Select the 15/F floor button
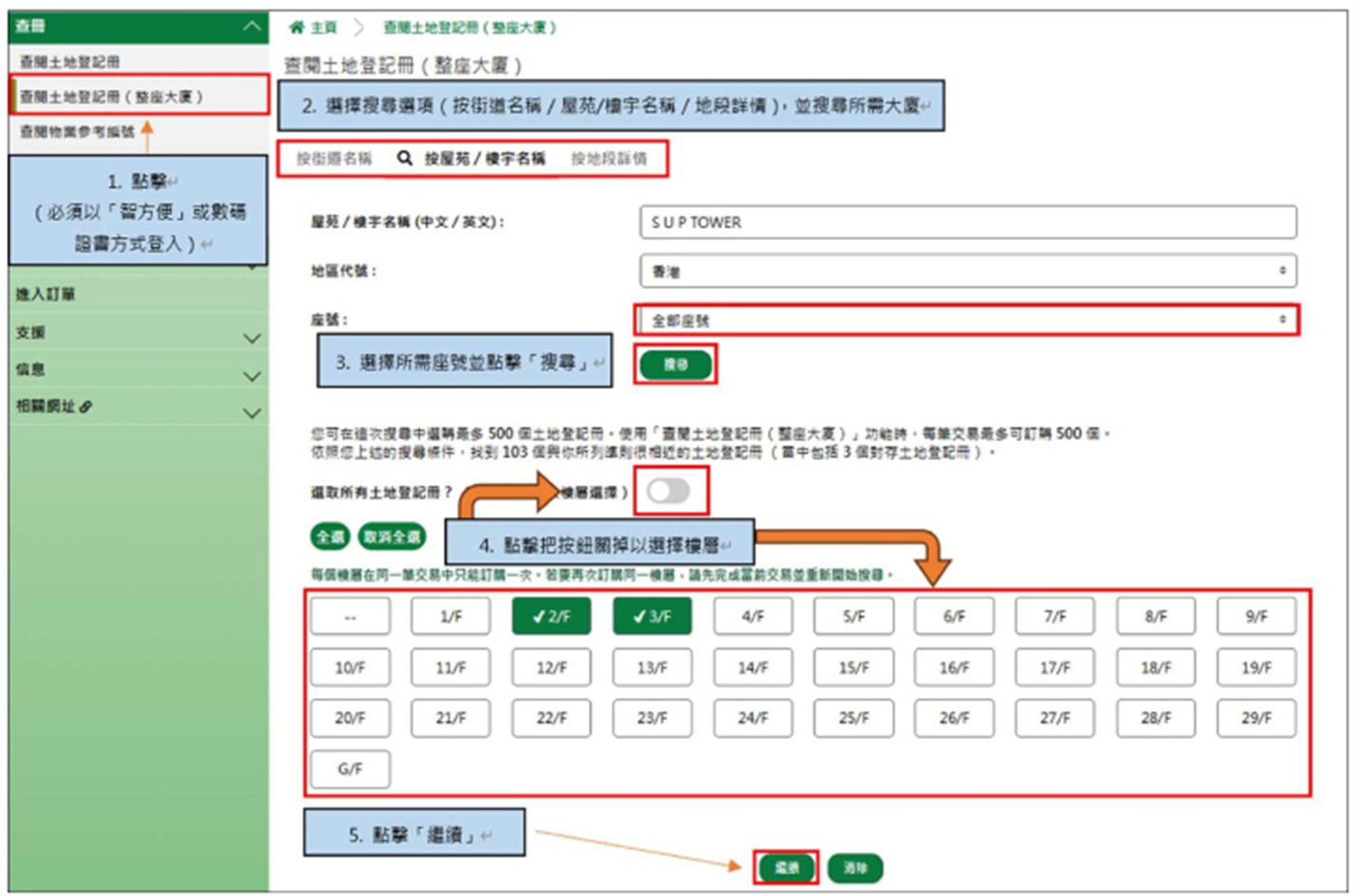Viewport: 1358px width, 896px height. (x=853, y=667)
